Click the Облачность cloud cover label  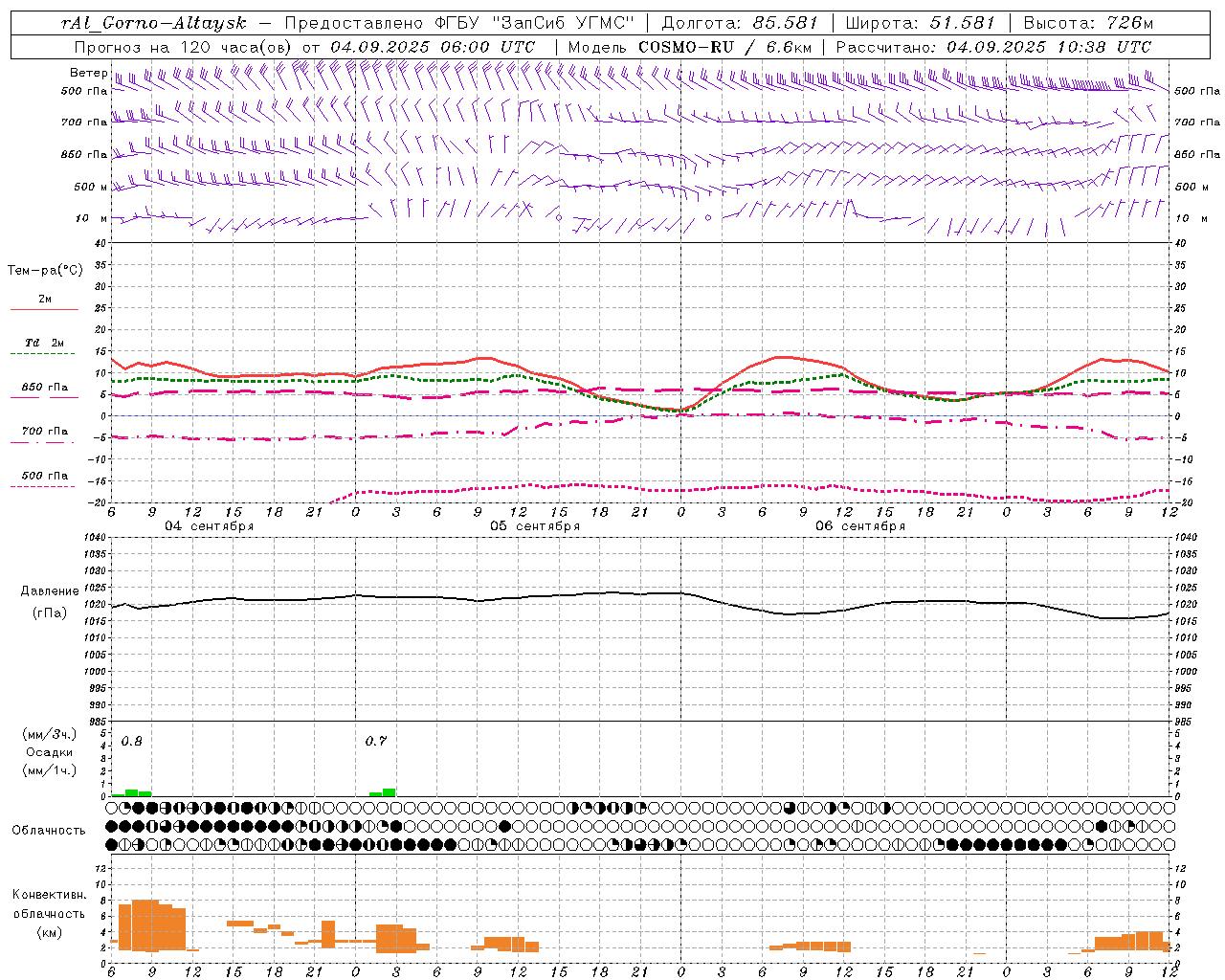49,831
